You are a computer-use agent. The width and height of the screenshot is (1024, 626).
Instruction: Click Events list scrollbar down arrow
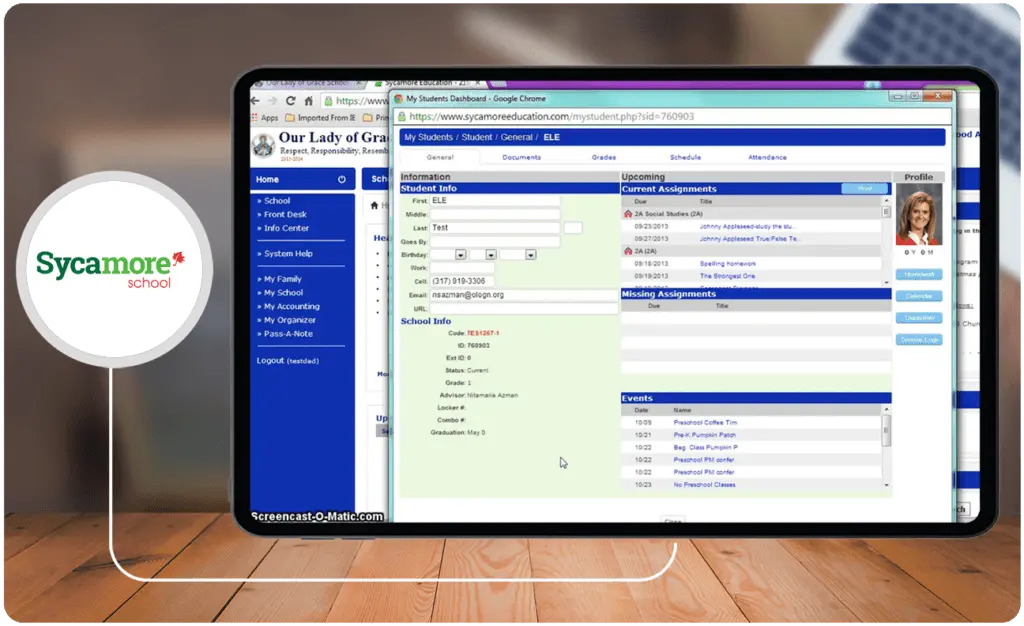[886, 485]
